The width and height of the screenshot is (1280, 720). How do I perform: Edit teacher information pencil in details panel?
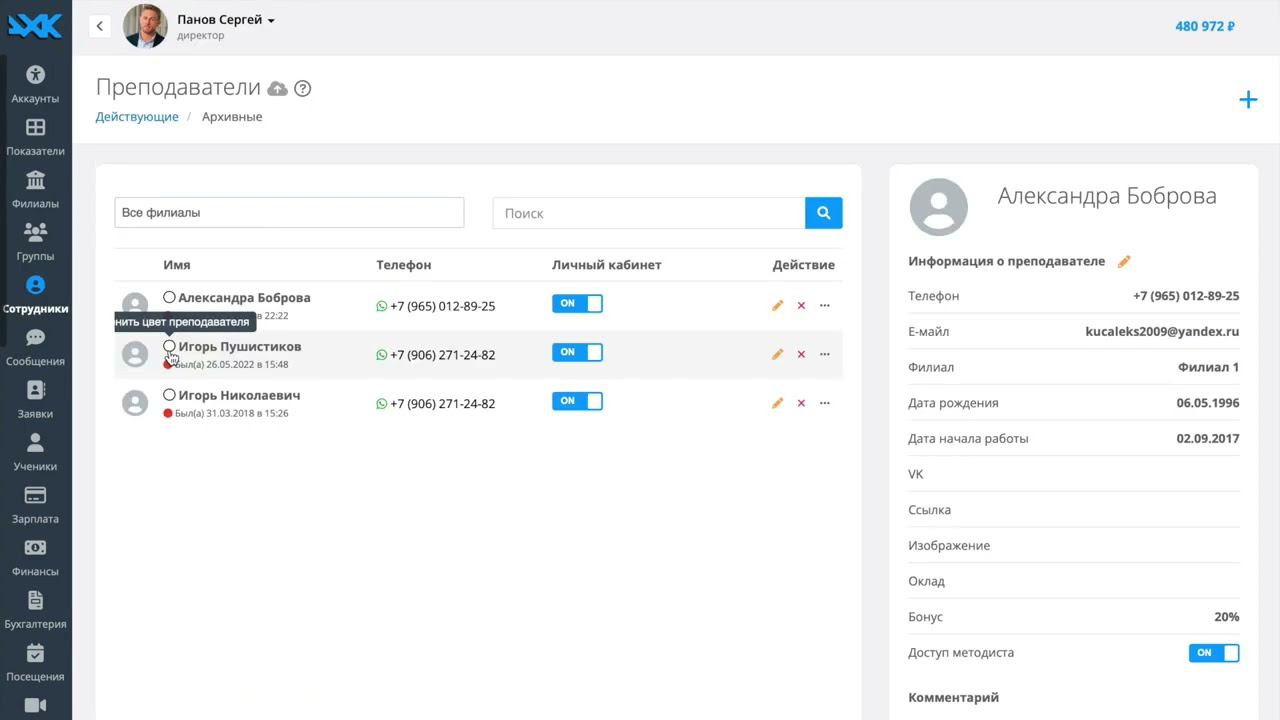pyautogui.click(x=1124, y=261)
